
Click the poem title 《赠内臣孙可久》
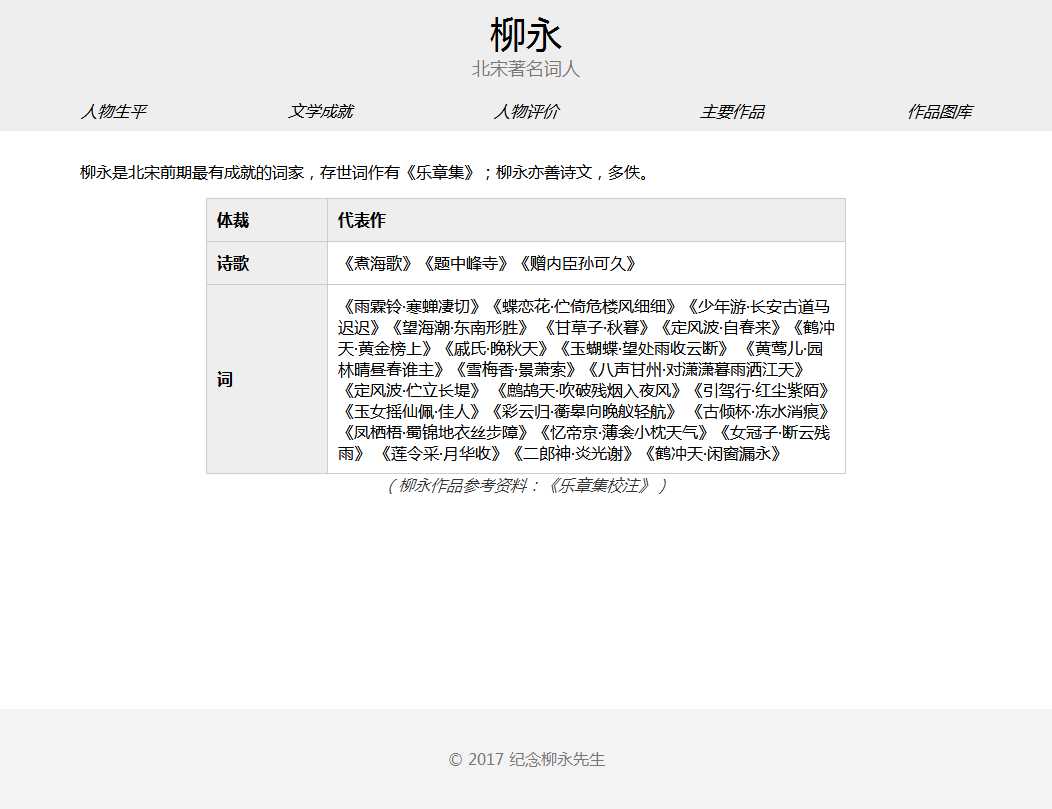(577, 264)
